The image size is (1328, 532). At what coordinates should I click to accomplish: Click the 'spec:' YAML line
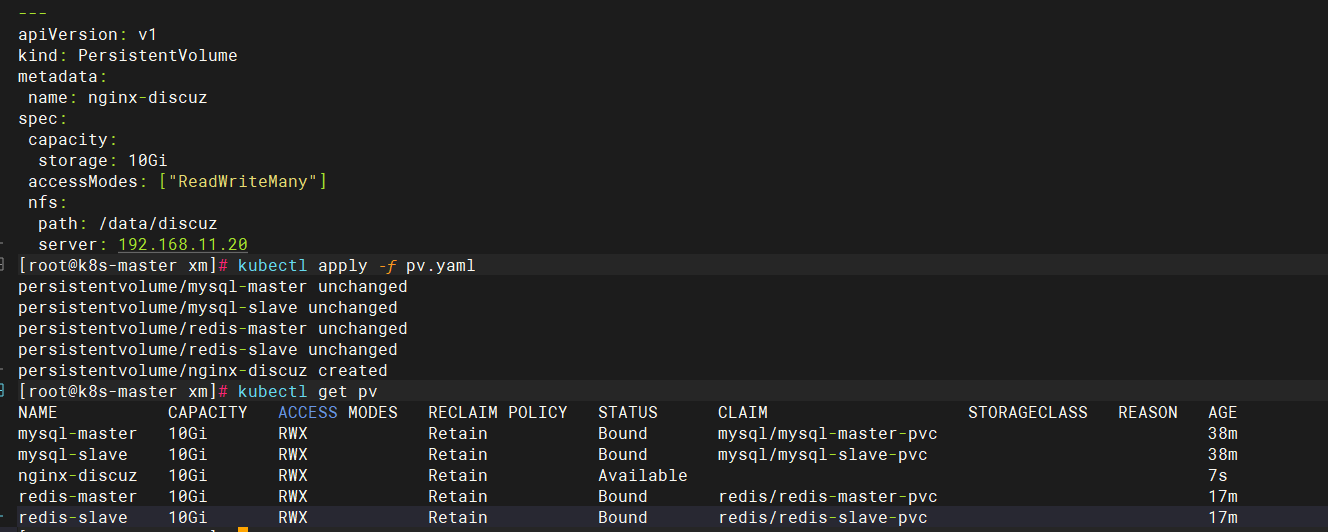click(x=43, y=118)
